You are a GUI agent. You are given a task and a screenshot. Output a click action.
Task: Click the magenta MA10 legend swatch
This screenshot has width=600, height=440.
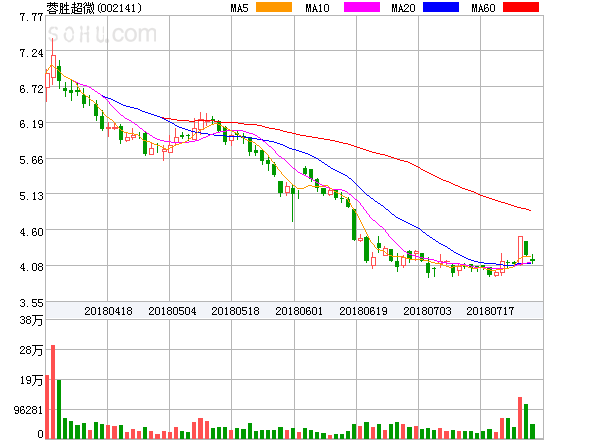pyautogui.click(x=362, y=7)
